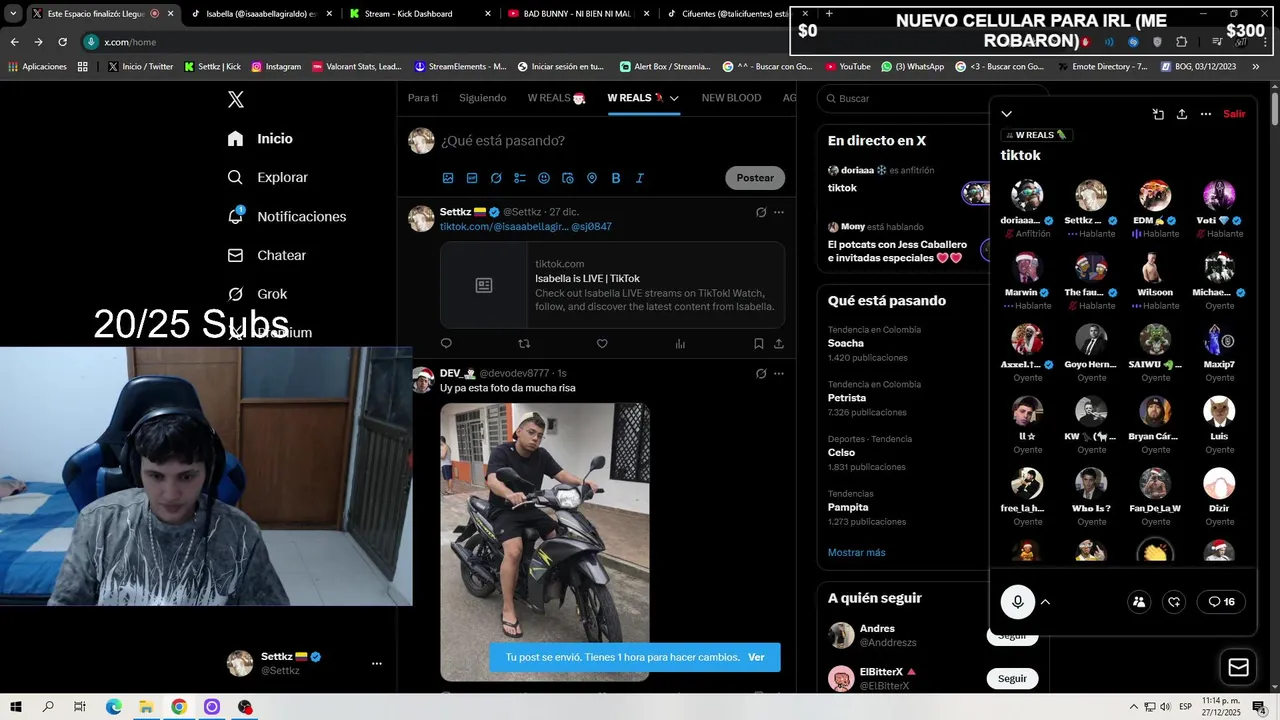Open the YouTube bookmark
The width and height of the screenshot is (1280, 720).
tap(848, 67)
